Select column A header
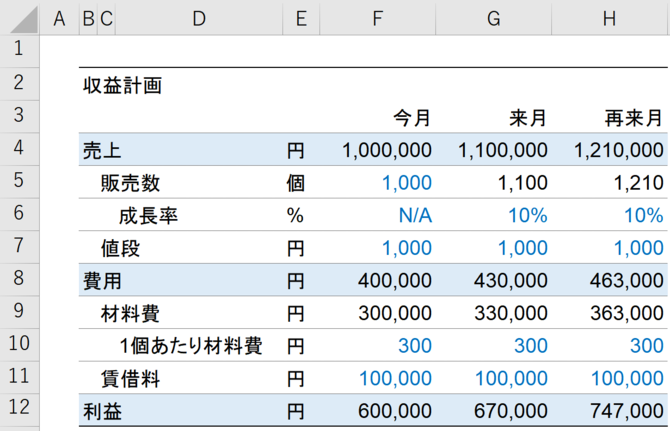 point(59,18)
